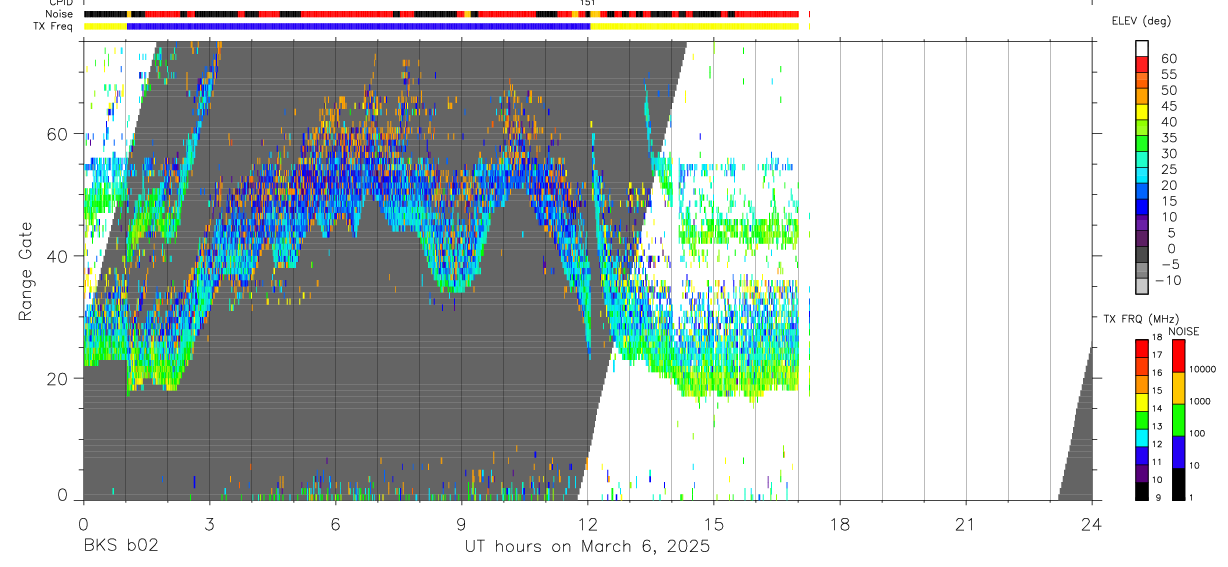Screen dimensions: 1228x567
Task: Pick the white top segment of ELEV bar
Action: tap(1142, 49)
